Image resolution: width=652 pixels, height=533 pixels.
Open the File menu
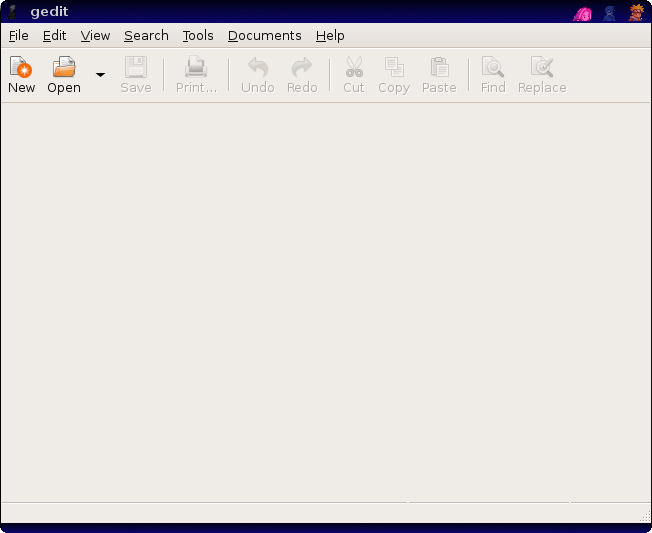click(x=19, y=36)
